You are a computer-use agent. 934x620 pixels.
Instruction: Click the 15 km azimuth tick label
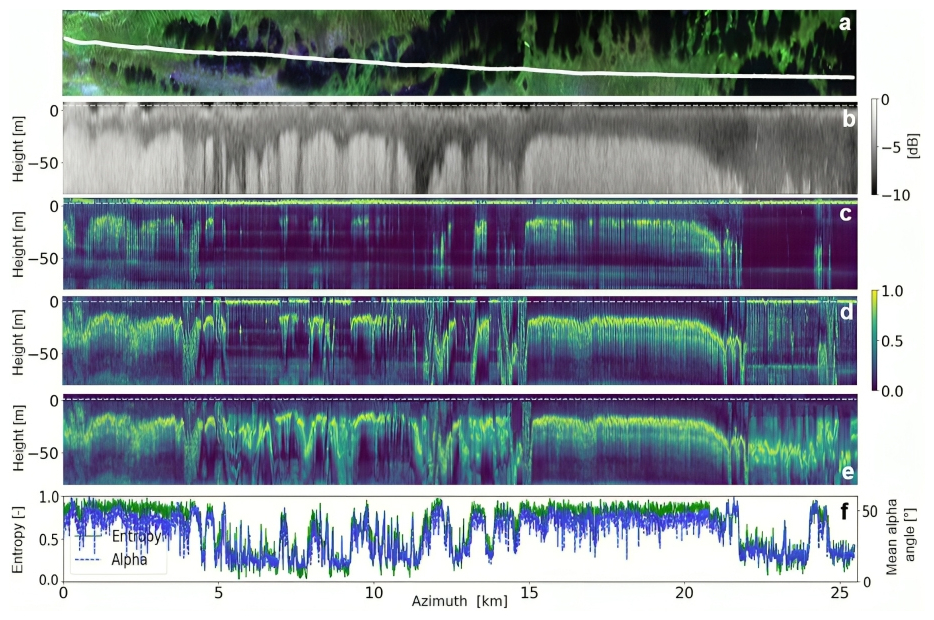[528, 593]
